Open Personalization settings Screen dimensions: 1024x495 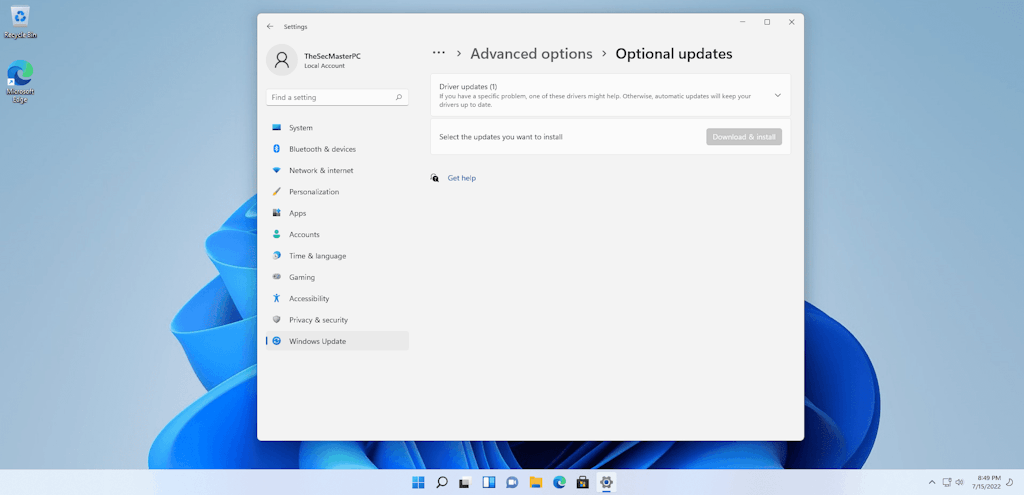click(337, 192)
